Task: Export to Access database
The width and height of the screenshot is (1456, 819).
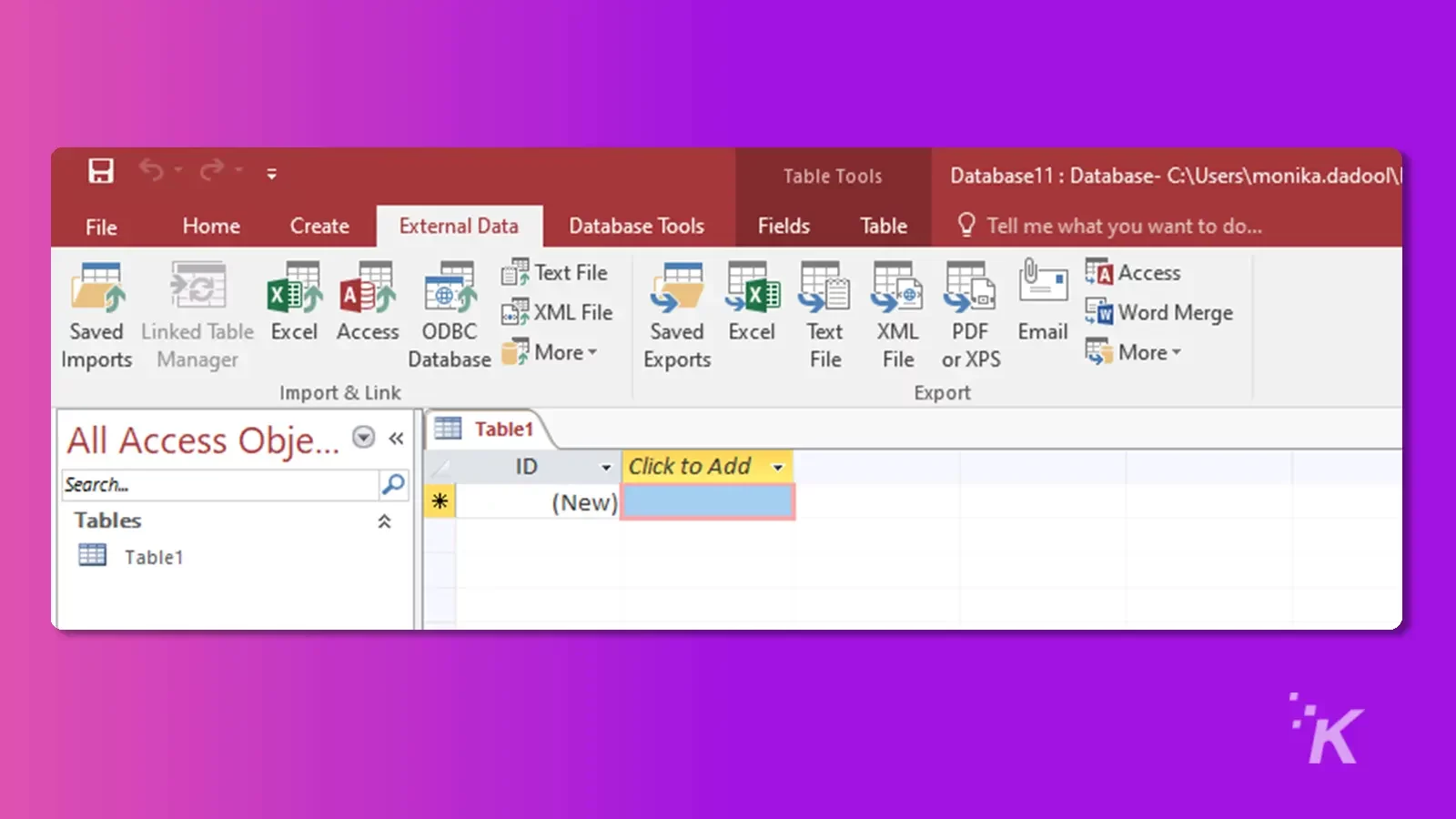Action: (x=1133, y=272)
